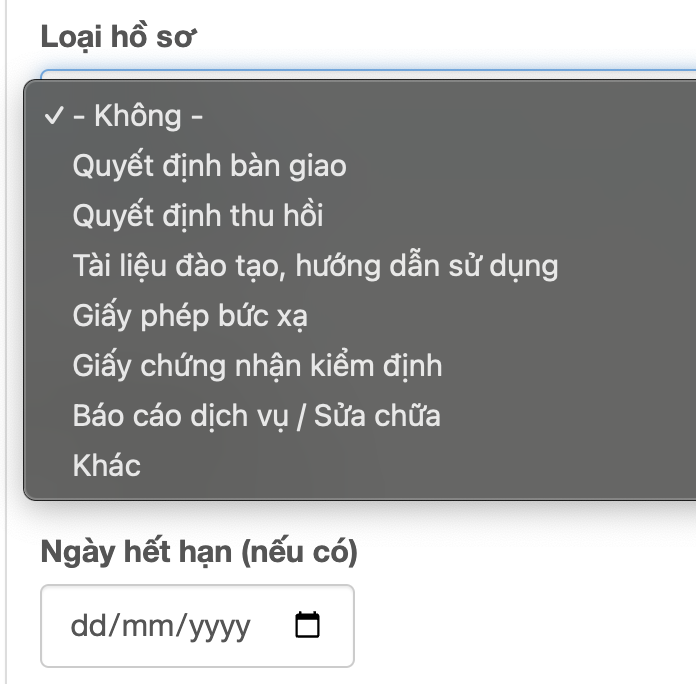Select the checked "- Không -" option
696x684 pixels.
pyautogui.click(x=139, y=116)
